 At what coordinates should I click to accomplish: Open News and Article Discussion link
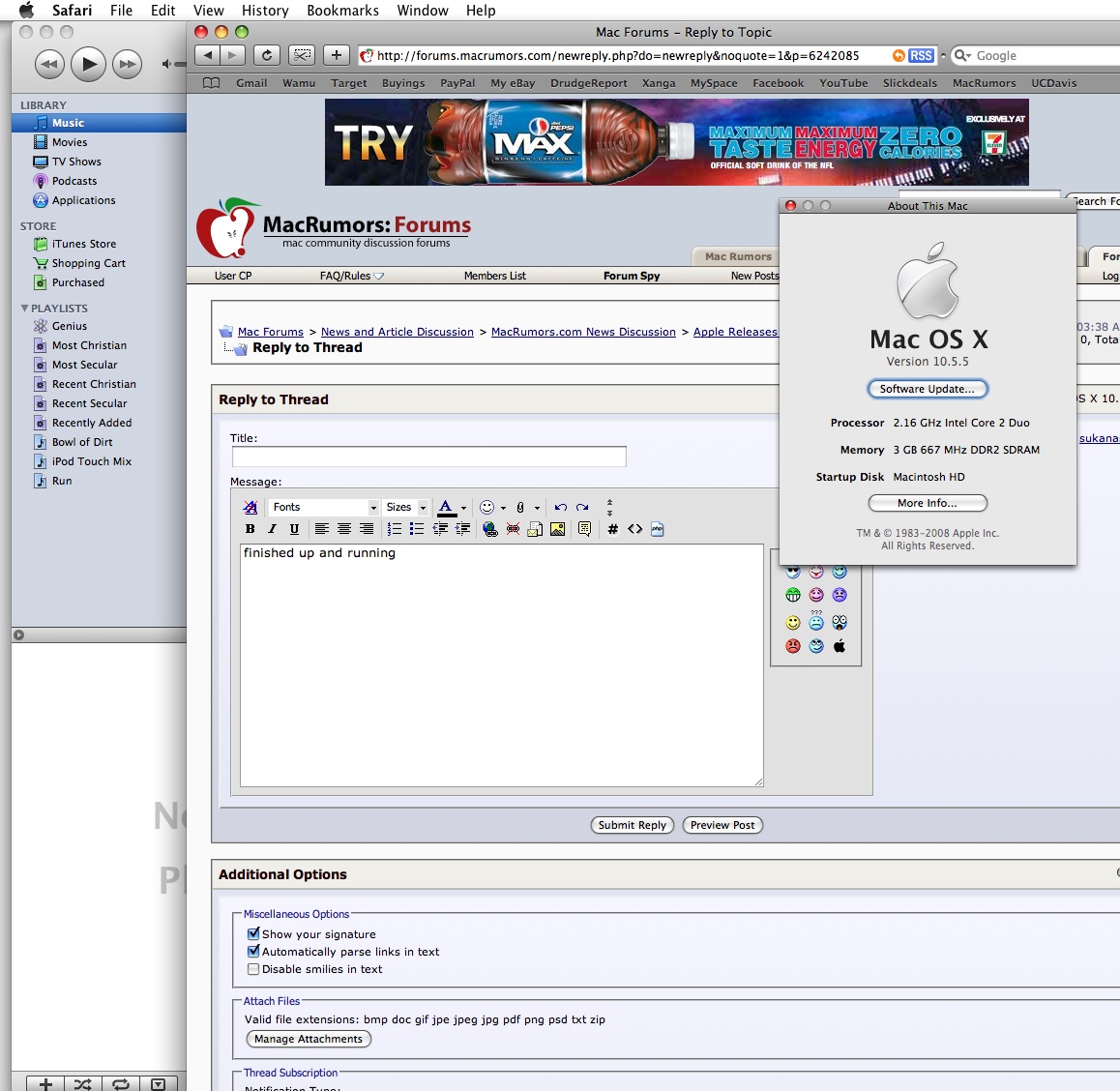tap(398, 332)
